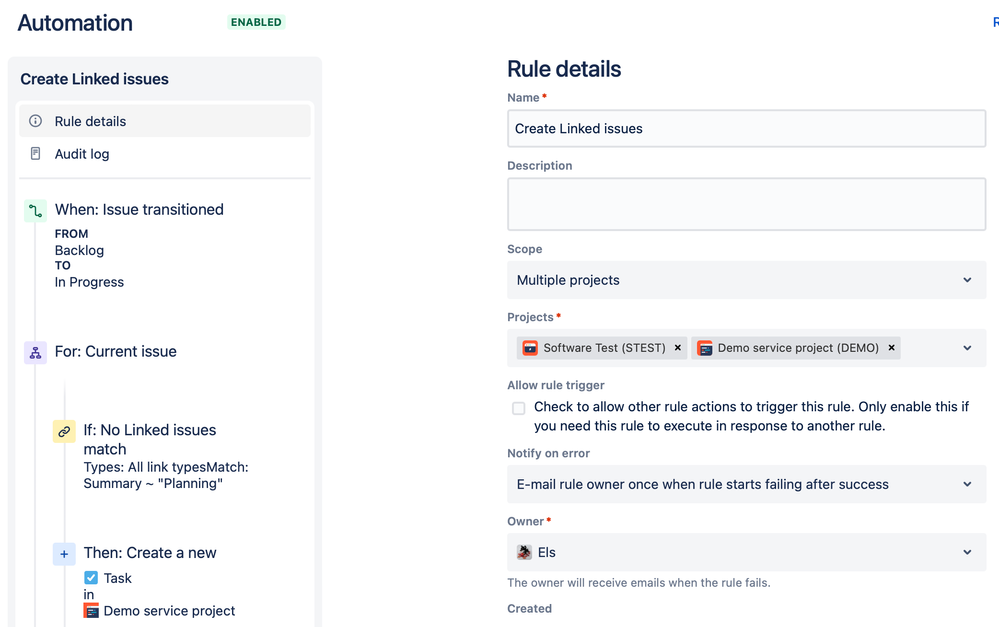Select the Issue transitioned trigger icon
The width and height of the screenshot is (999, 627).
coord(35,211)
